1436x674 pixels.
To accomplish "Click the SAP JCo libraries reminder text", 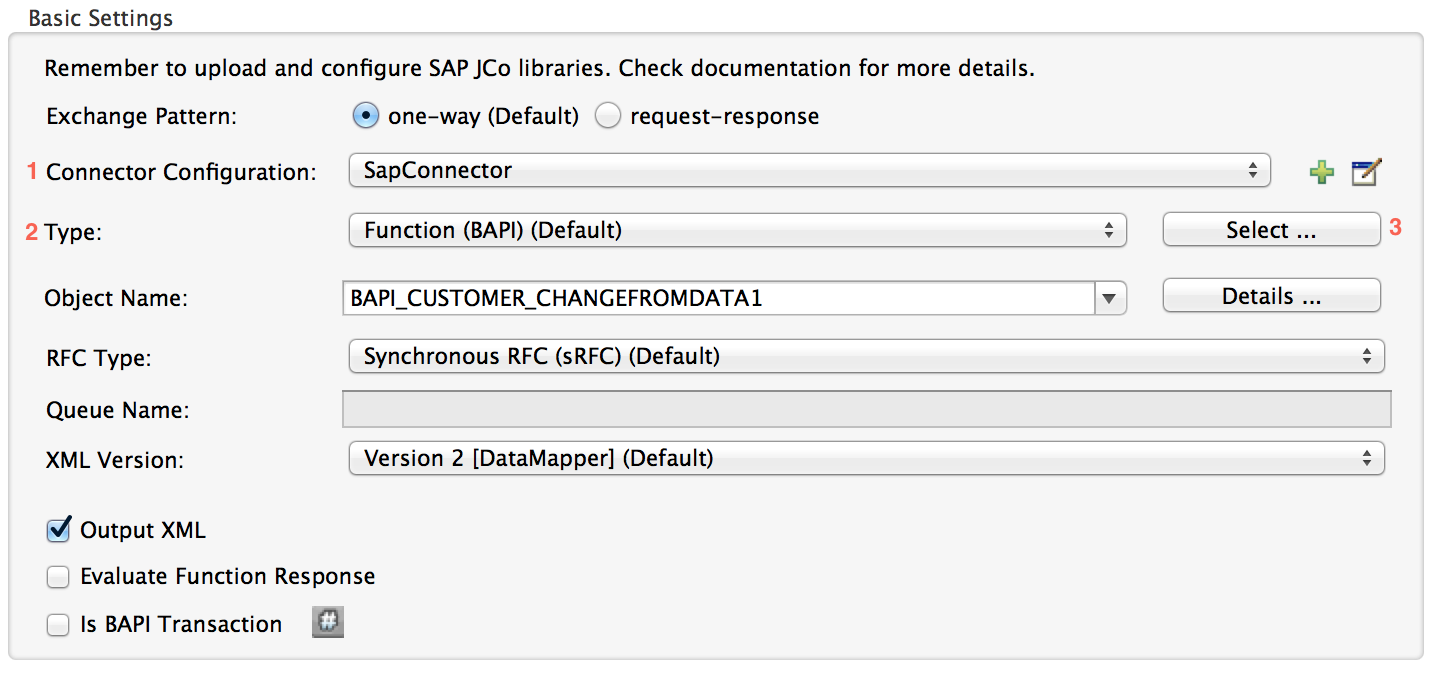I will coord(539,69).
